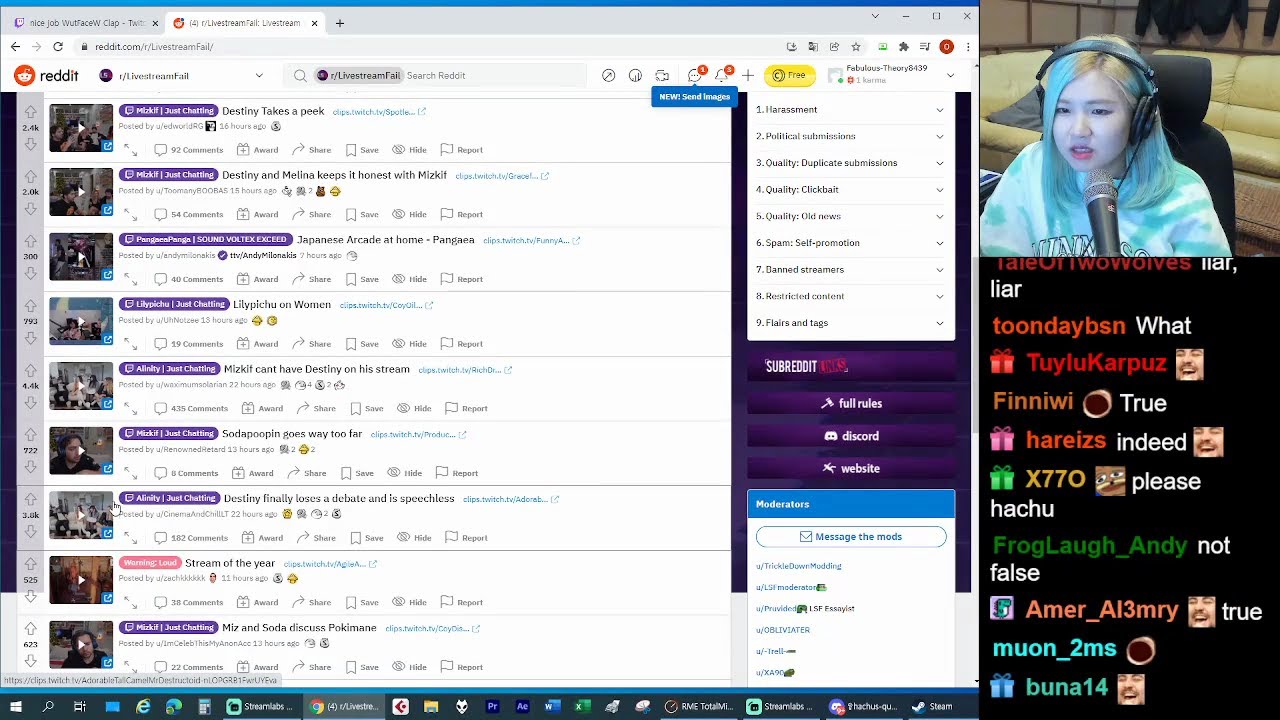Click the 'Mizkif | Just Chatting' flair on 'Destiny Takes a peek'

click(168, 111)
